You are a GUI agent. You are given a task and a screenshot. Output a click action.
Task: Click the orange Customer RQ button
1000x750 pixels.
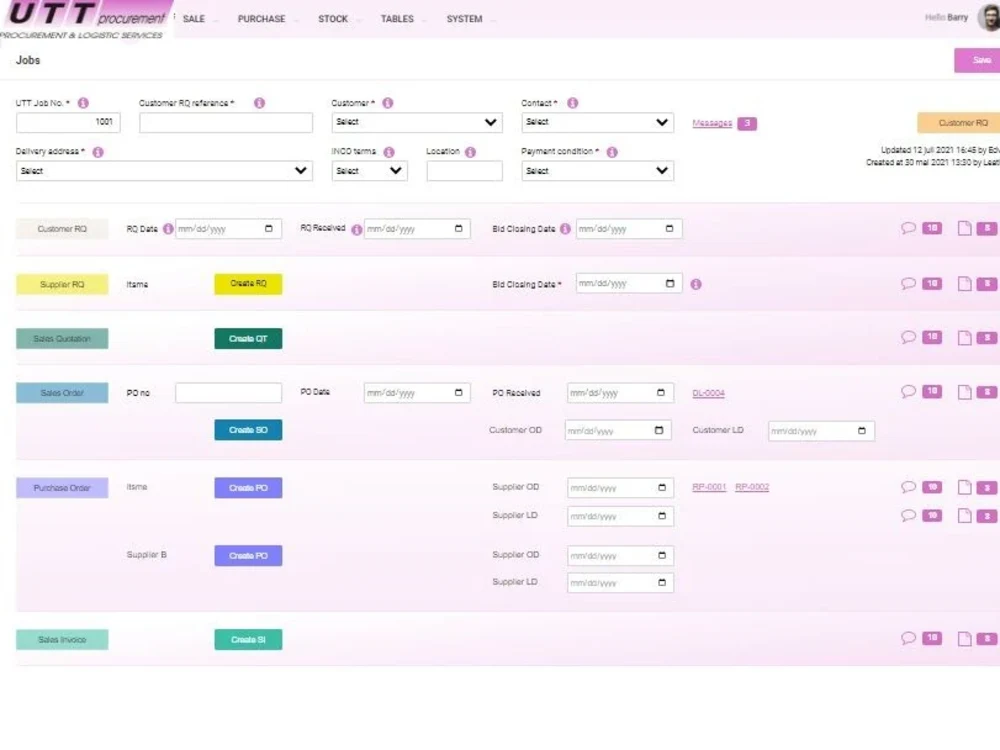pyautogui.click(x=959, y=122)
